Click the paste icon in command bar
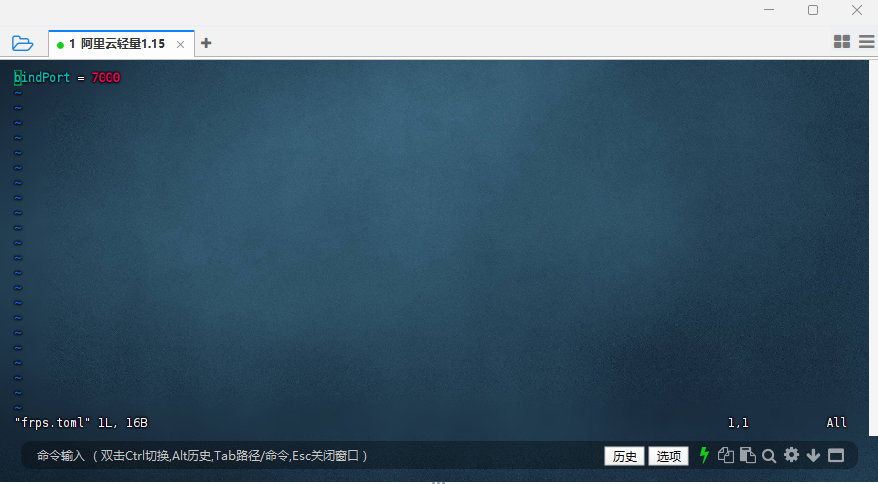The height and width of the screenshot is (484, 878). (x=747, y=455)
